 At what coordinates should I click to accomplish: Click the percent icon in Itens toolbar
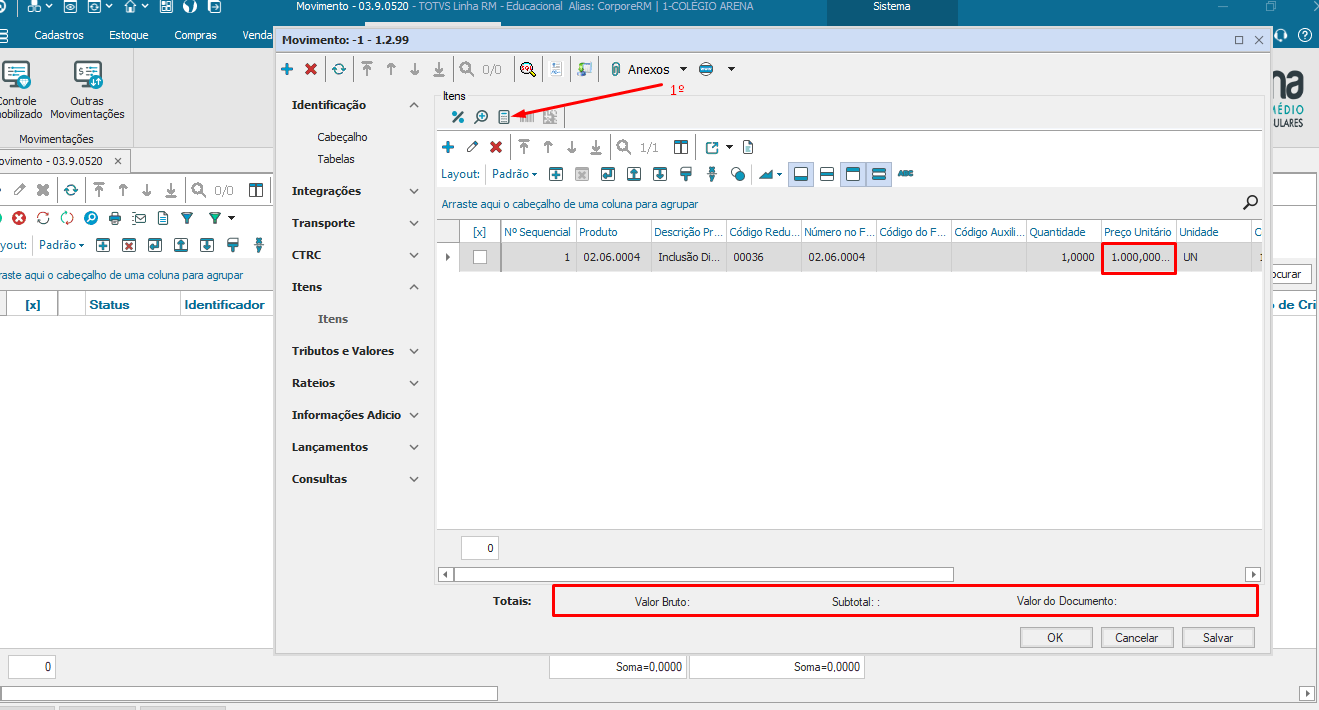click(x=458, y=117)
